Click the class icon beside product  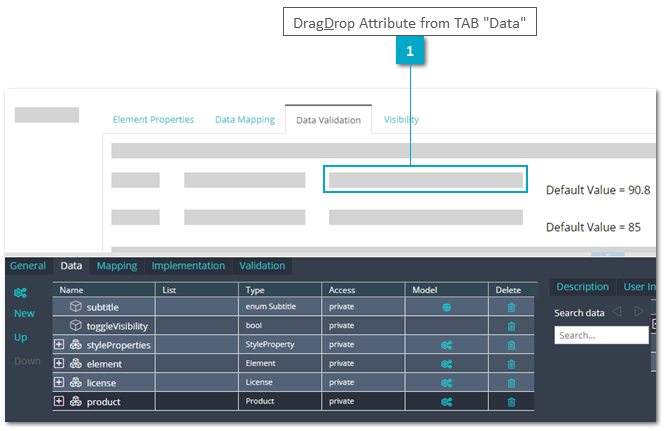point(75,401)
